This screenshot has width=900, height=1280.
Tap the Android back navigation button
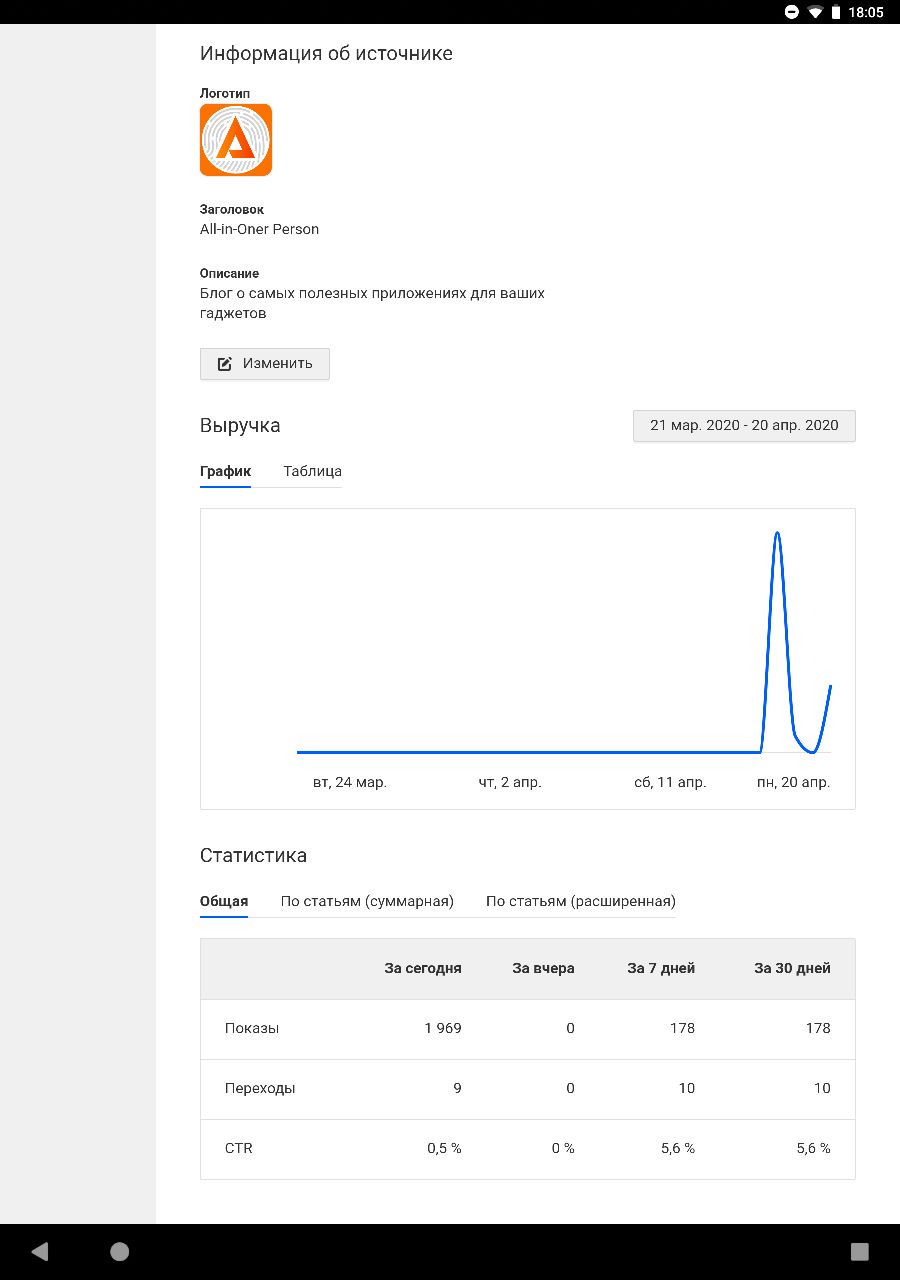[x=40, y=1251]
